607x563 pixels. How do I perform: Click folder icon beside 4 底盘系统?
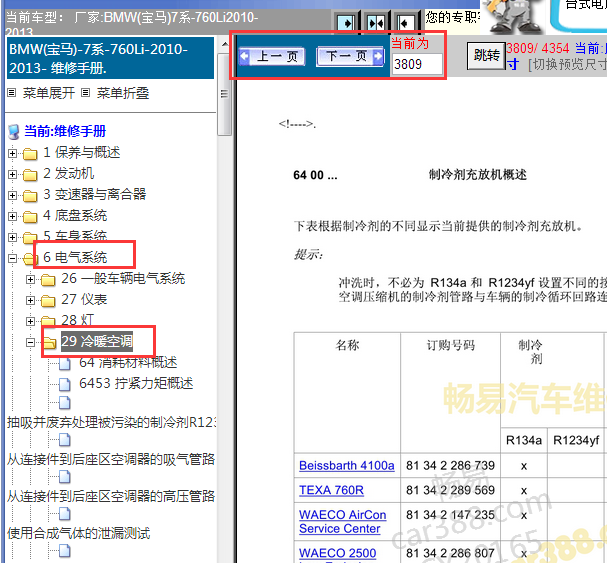tap(30, 216)
